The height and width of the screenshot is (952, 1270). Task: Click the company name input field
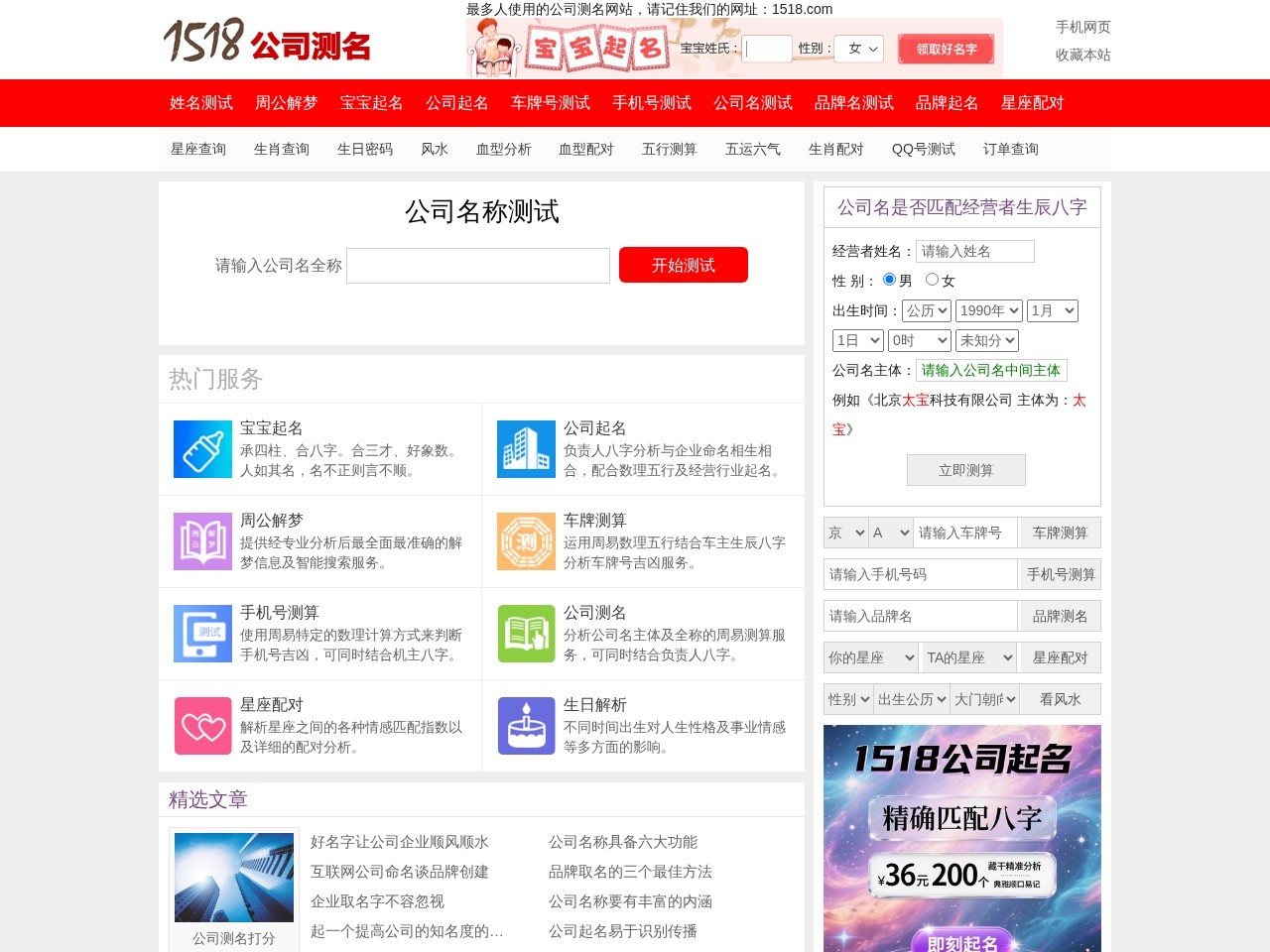click(477, 265)
